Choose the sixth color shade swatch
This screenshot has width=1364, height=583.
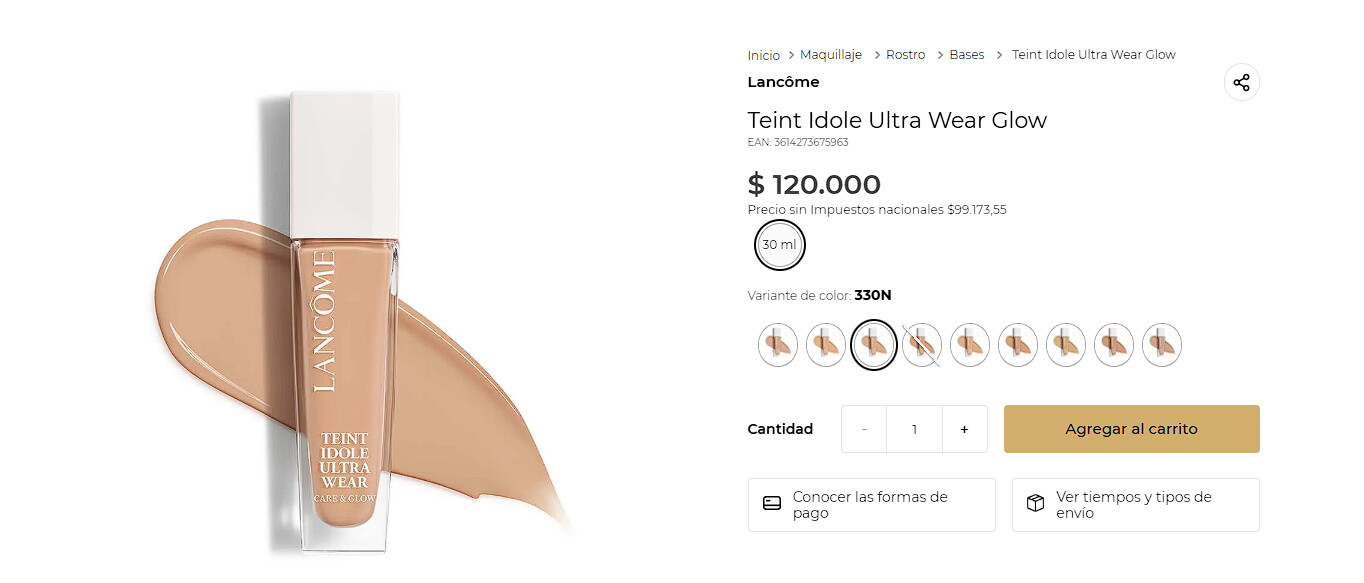(x=1018, y=345)
